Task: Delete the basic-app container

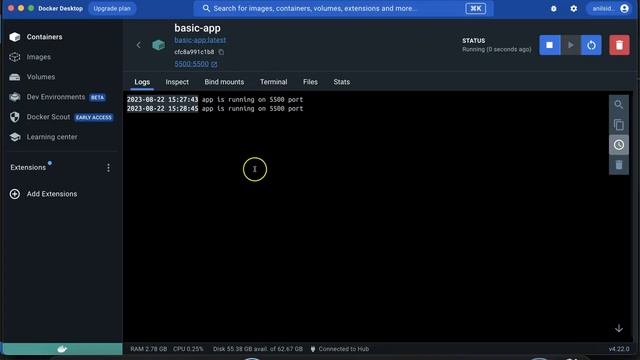Action: click(619, 45)
